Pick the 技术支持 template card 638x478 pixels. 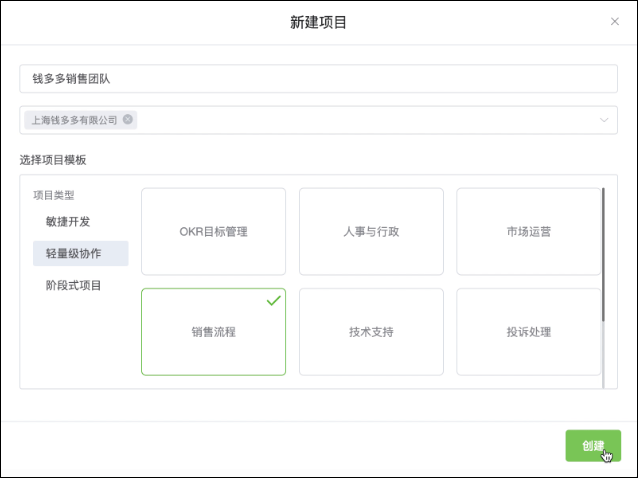[x=371, y=332]
